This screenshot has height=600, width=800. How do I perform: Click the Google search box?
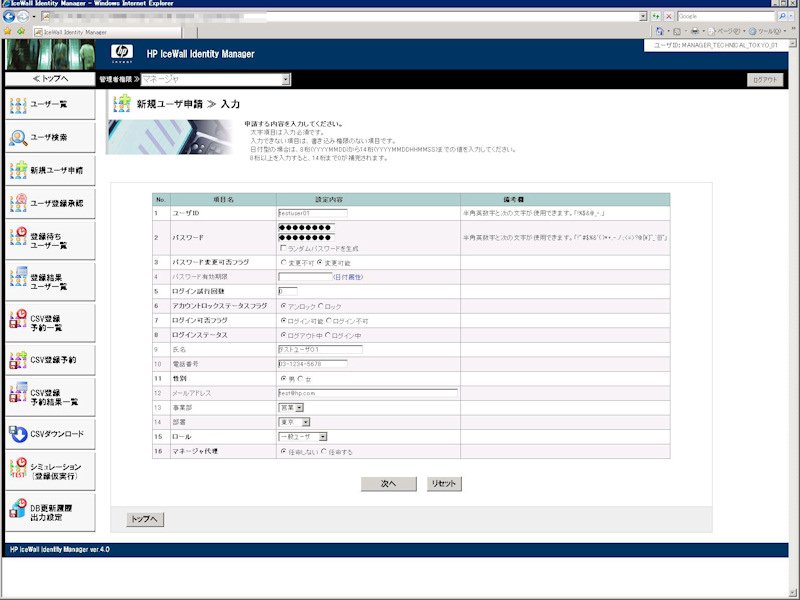pos(726,16)
